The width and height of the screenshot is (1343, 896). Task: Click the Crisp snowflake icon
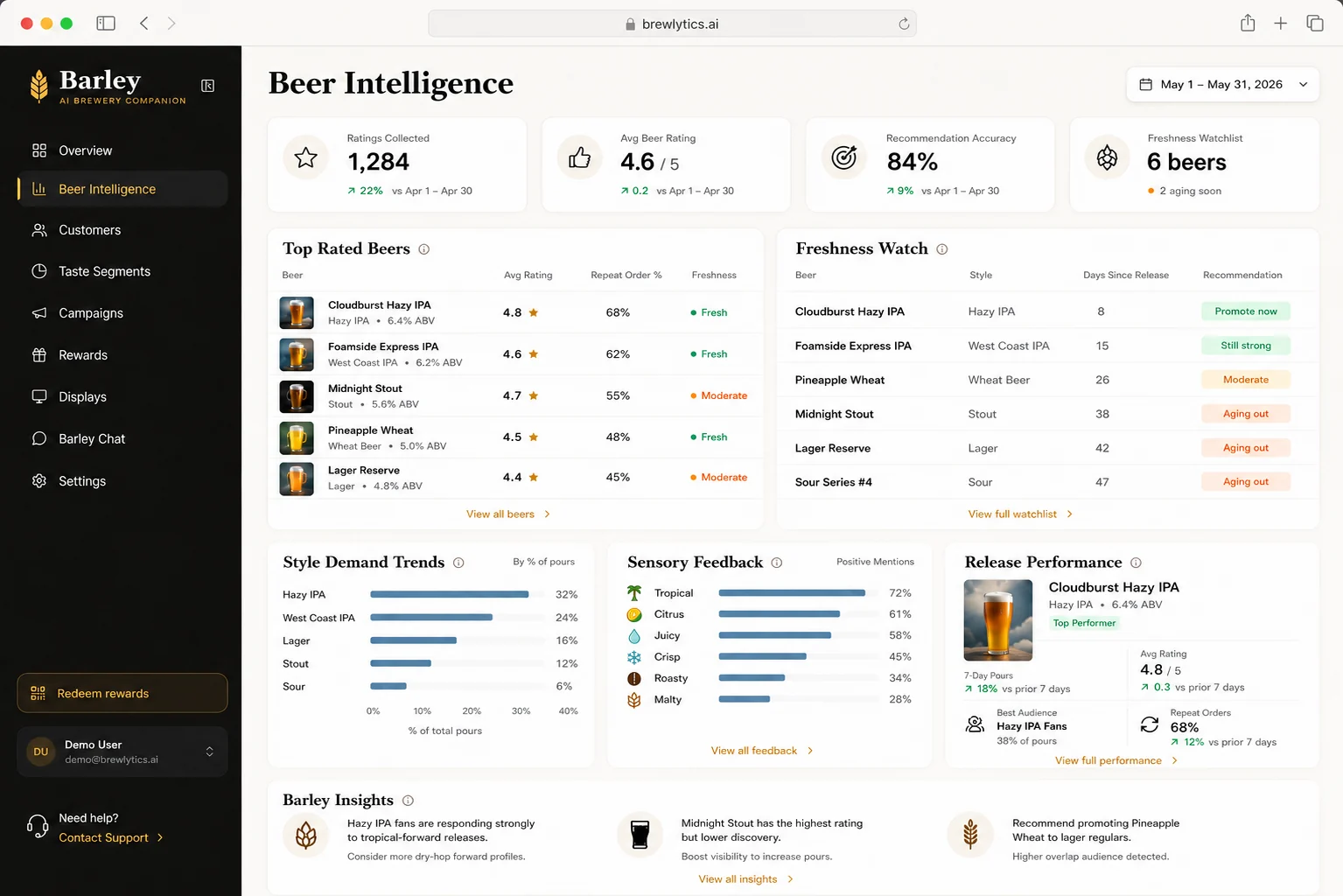click(634, 657)
